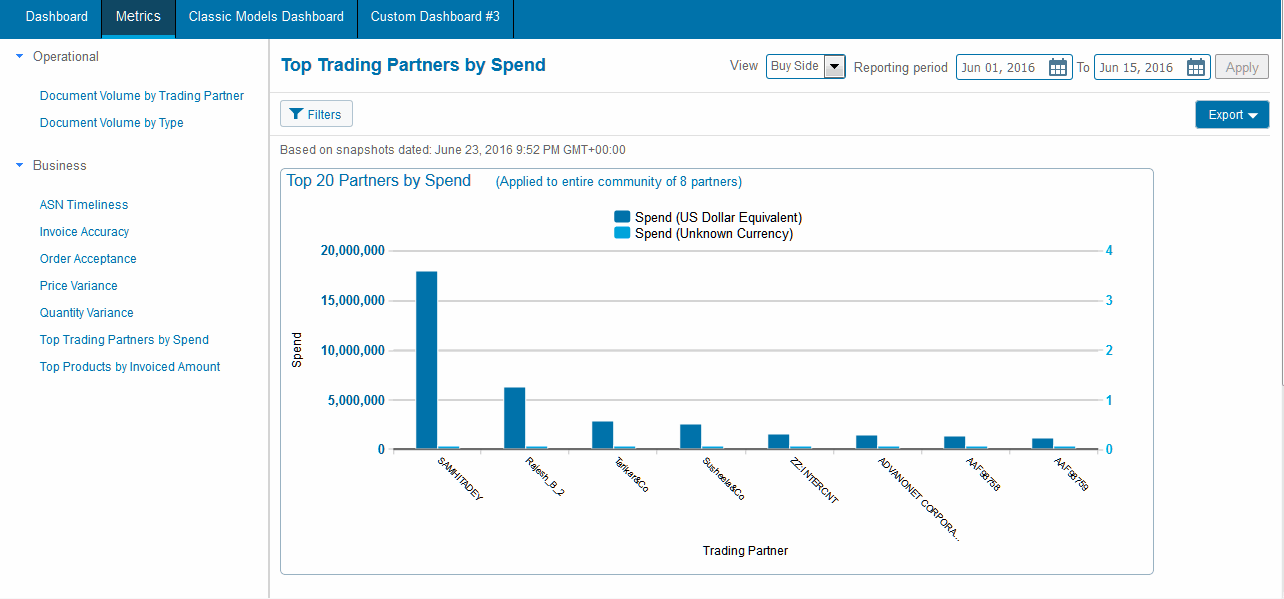Image resolution: width=1284 pixels, height=599 pixels.
Task: Click the Apply button
Action: (x=1241, y=68)
